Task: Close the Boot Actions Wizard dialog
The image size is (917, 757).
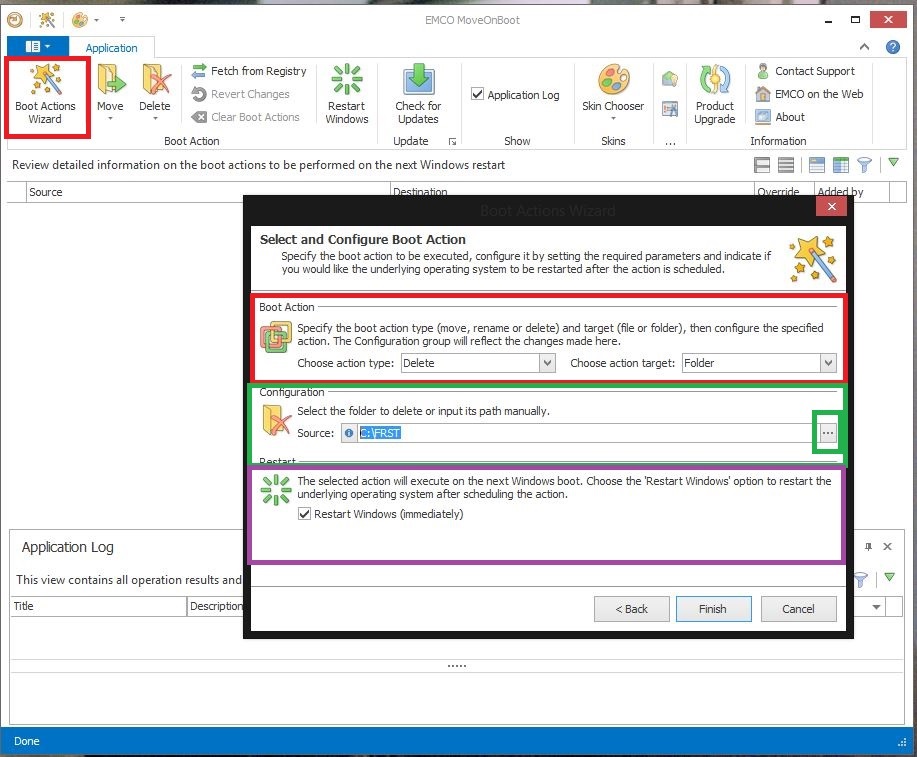Action: click(x=832, y=207)
